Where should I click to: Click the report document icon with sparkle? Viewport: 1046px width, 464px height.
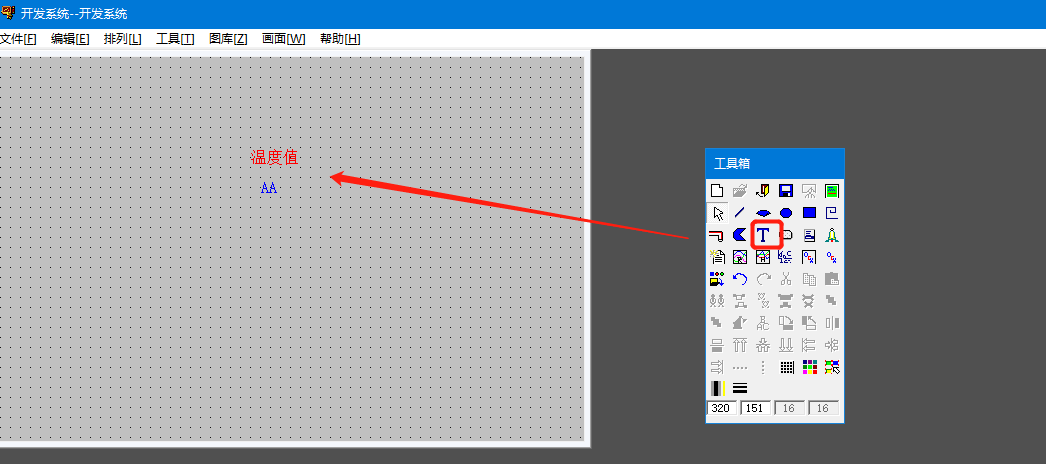tap(717, 257)
